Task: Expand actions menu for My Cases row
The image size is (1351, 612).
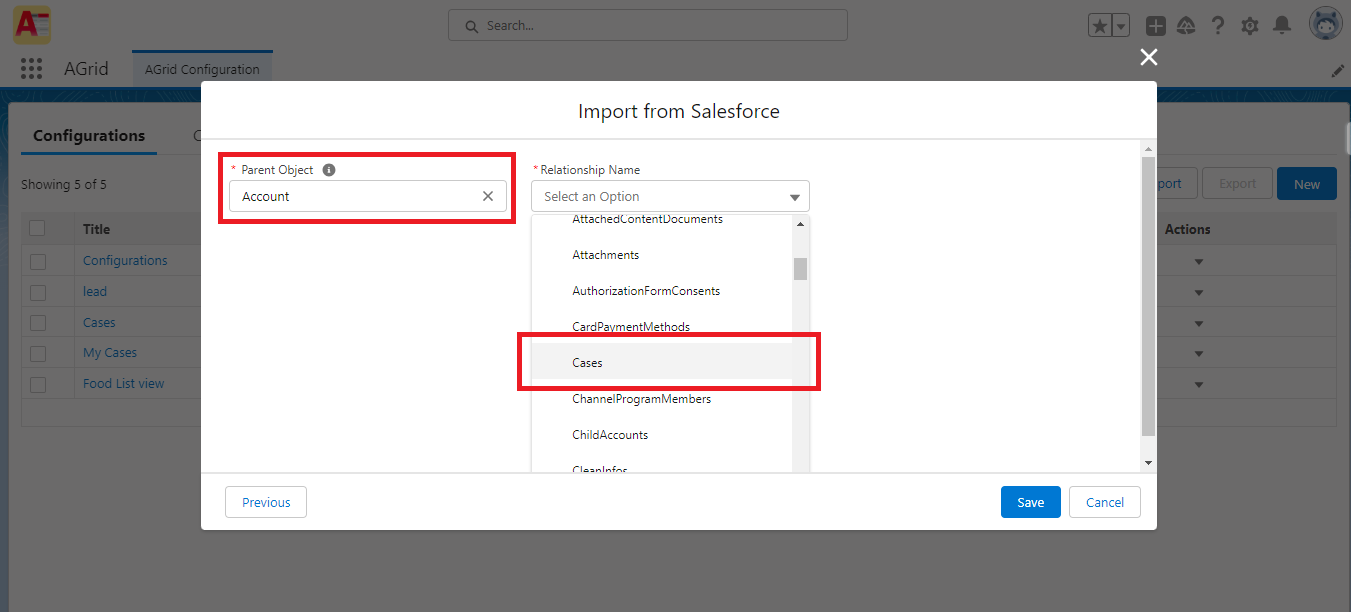Action: (1199, 354)
